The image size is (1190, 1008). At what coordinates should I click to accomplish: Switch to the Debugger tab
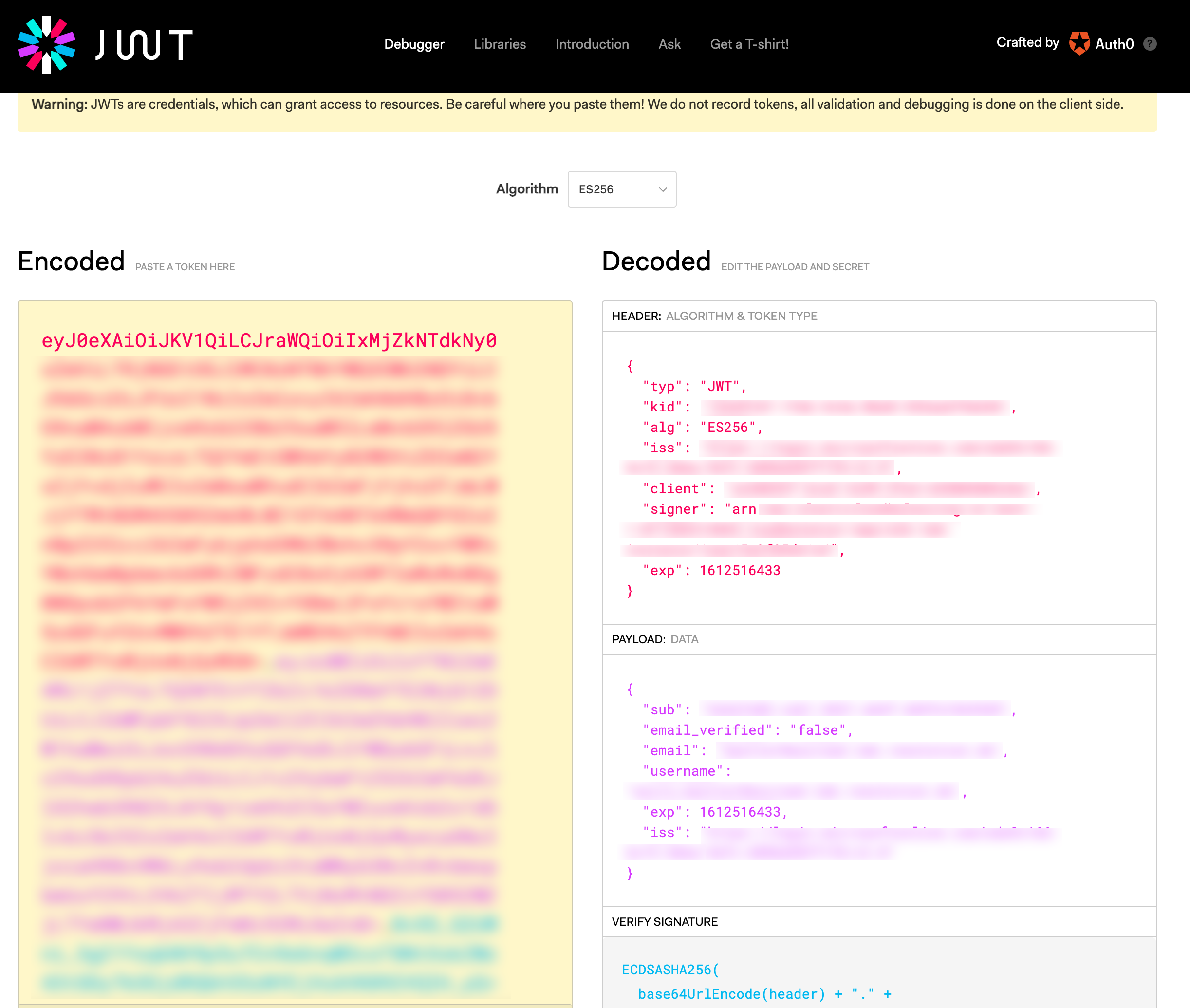[414, 44]
